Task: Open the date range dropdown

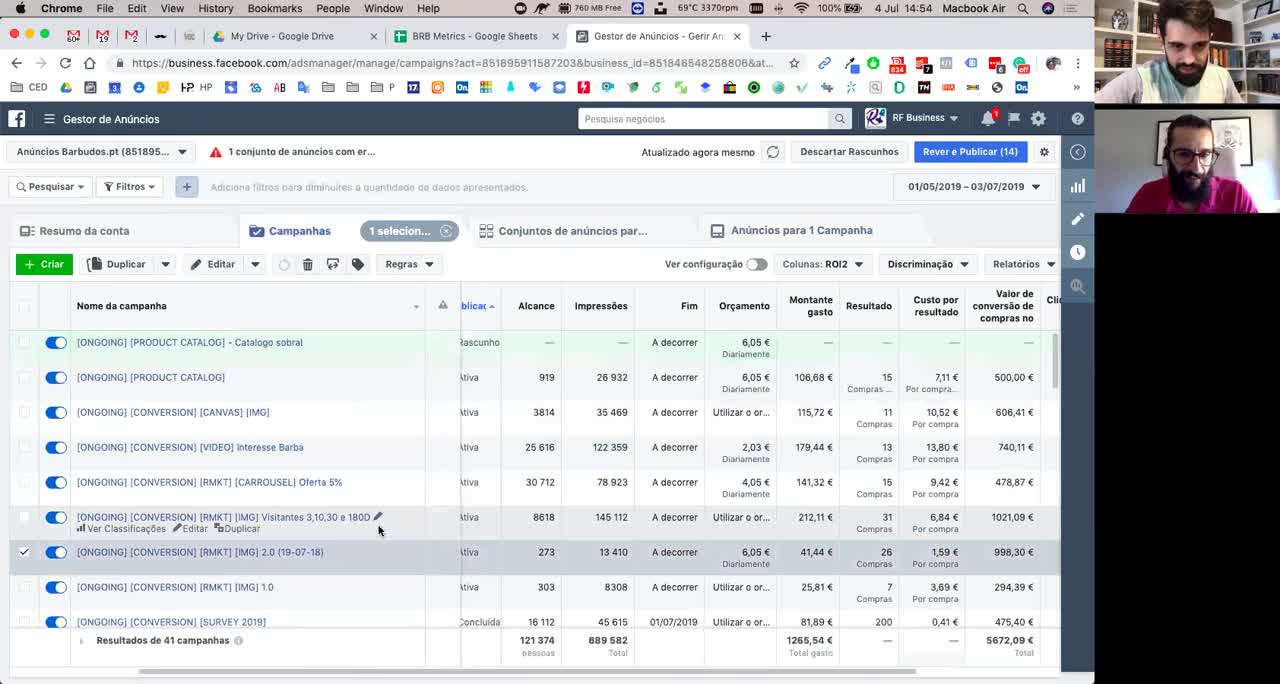Action: 973,187
